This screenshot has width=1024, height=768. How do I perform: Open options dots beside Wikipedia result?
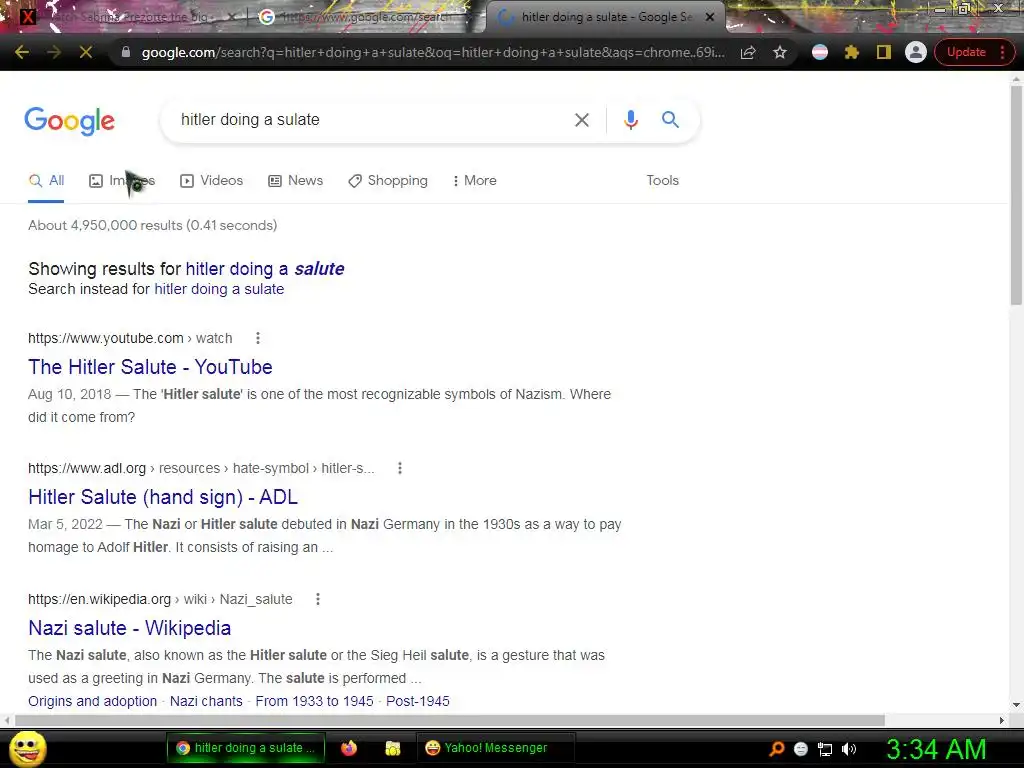click(x=317, y=599)
